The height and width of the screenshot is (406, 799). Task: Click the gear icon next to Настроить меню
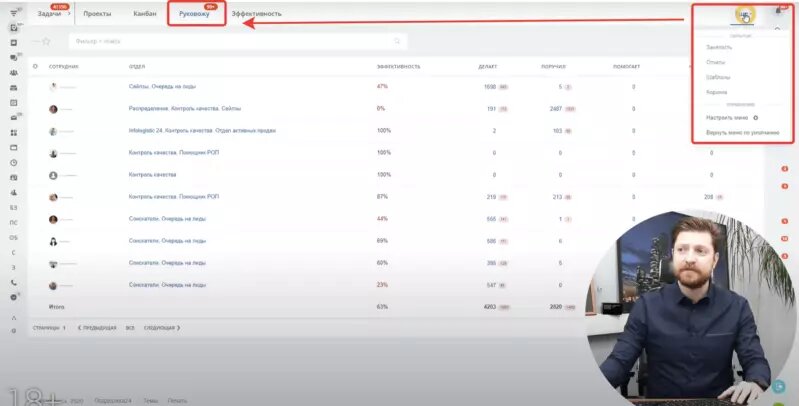coord(756,118)
